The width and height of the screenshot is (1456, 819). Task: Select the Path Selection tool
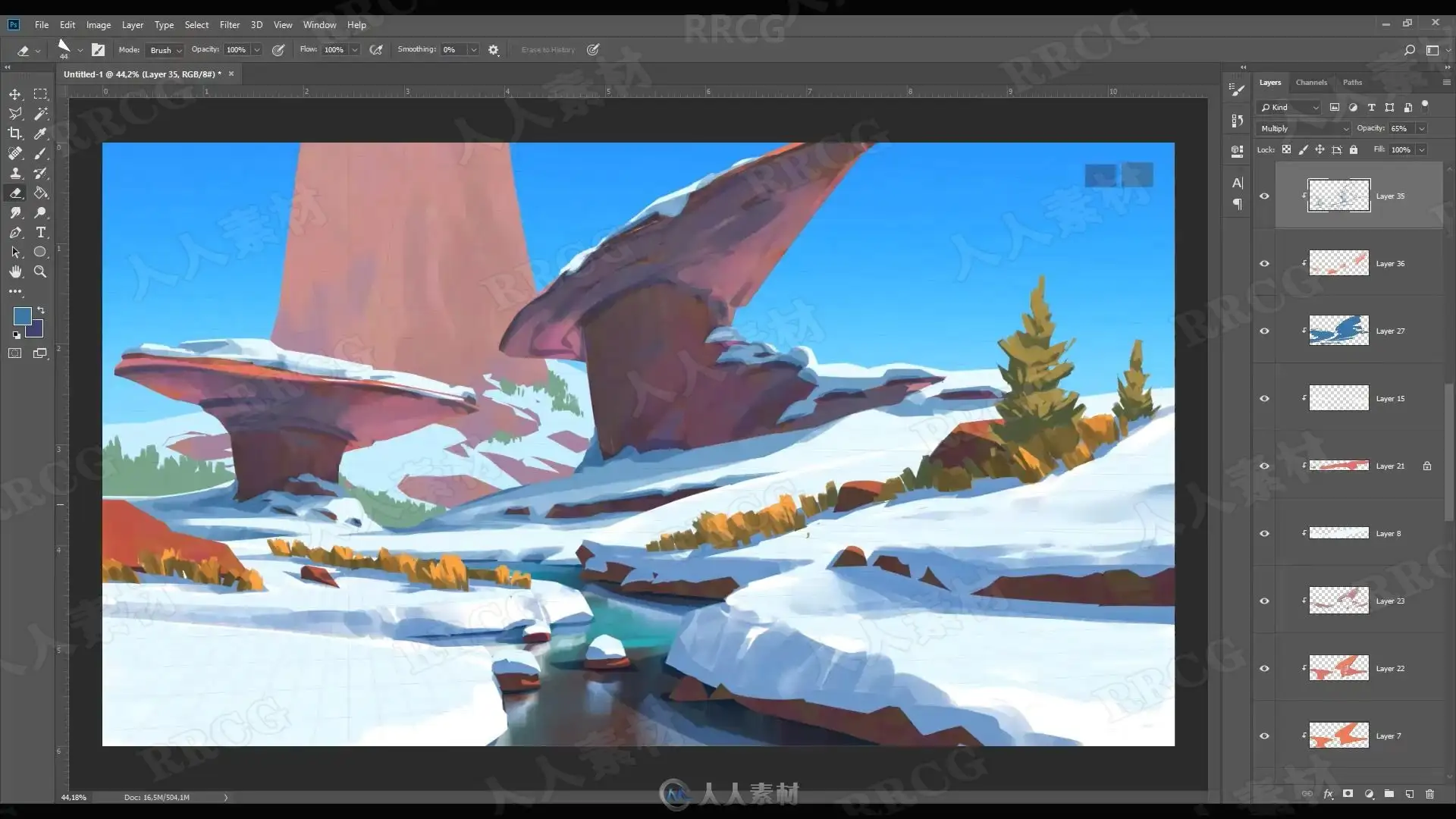tap(15, 252)
